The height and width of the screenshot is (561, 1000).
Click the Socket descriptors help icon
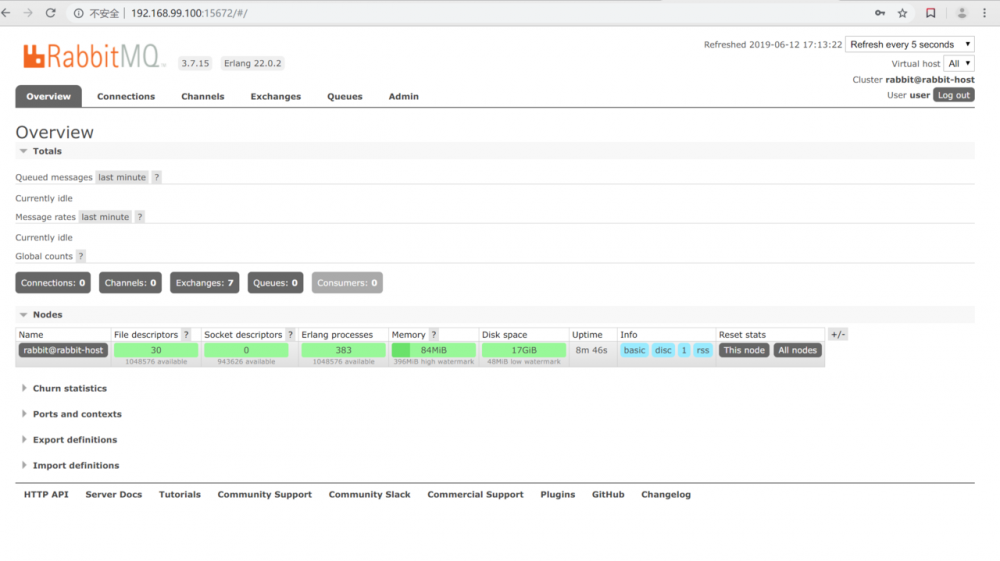pos(290,335)
